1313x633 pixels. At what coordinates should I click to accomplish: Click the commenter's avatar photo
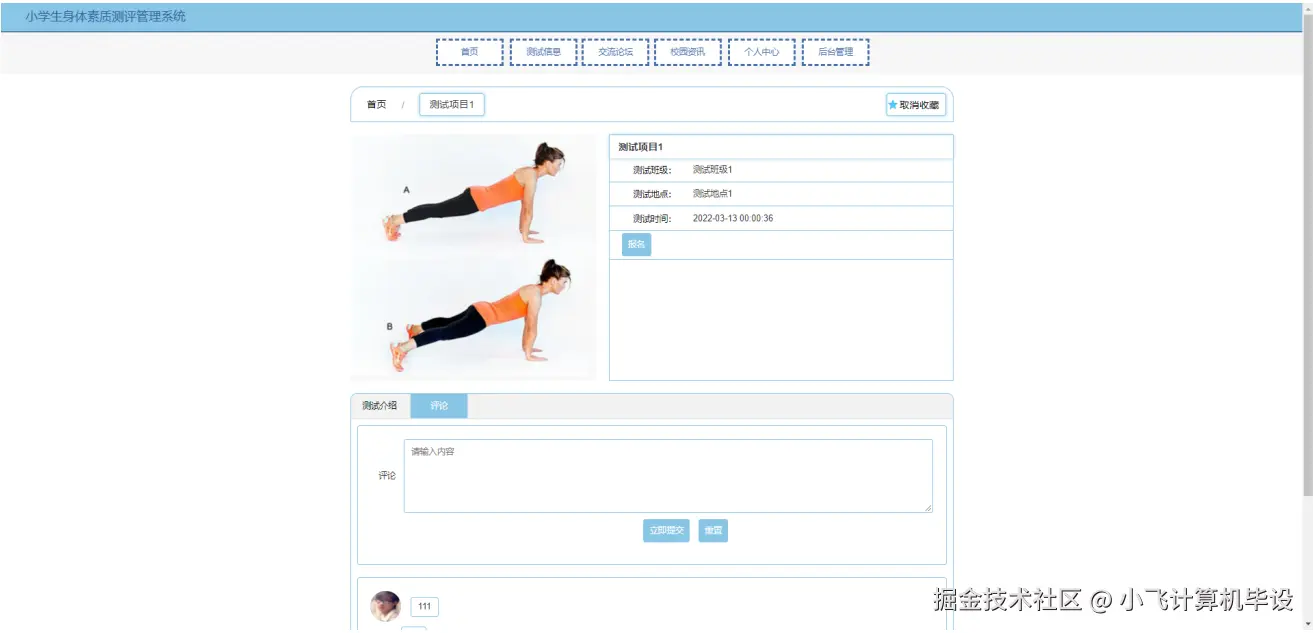click(x=385, y=605)
